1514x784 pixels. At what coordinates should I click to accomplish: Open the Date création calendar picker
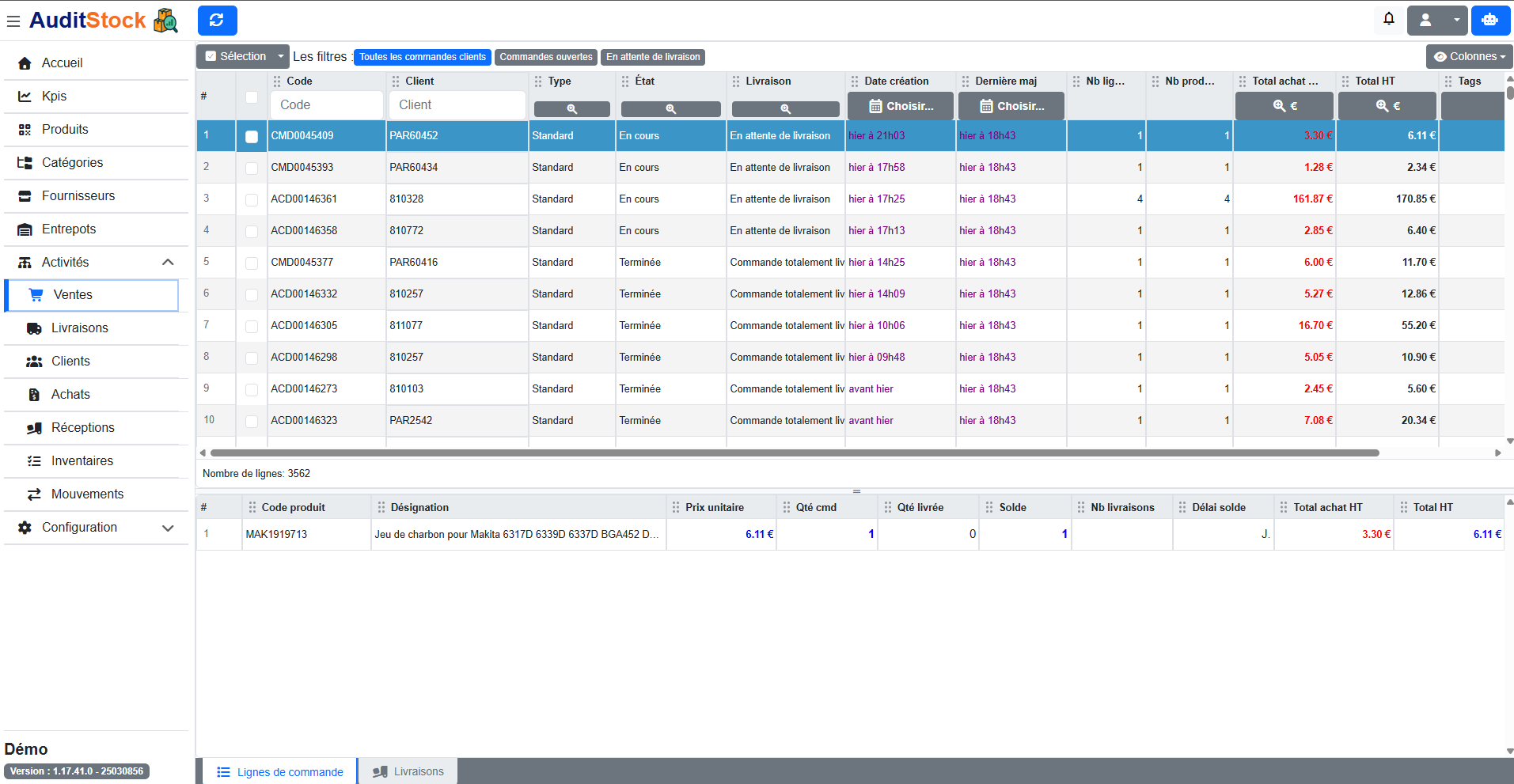[x=900, y=106]
